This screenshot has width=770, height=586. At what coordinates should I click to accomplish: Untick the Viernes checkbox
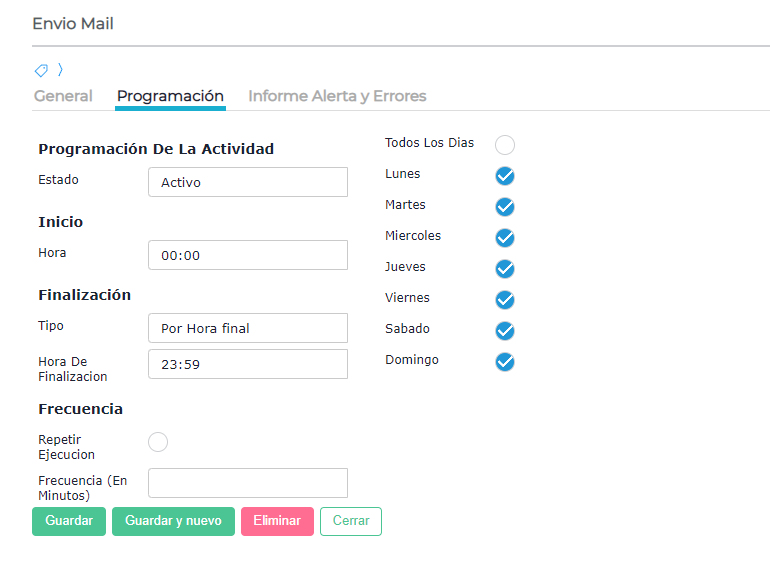pos(505,300)
